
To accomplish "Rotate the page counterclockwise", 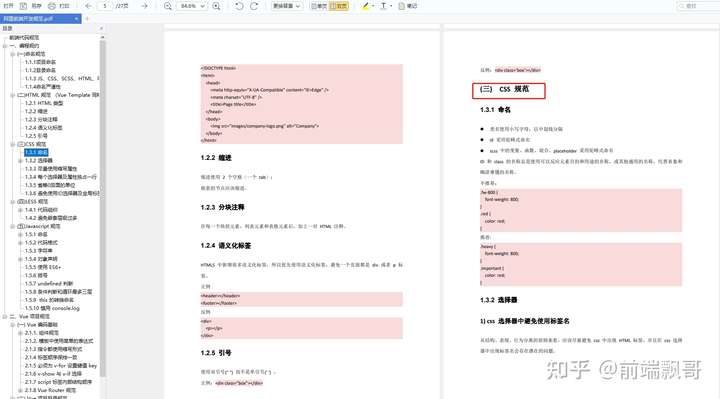I will (x=239, y=6).
